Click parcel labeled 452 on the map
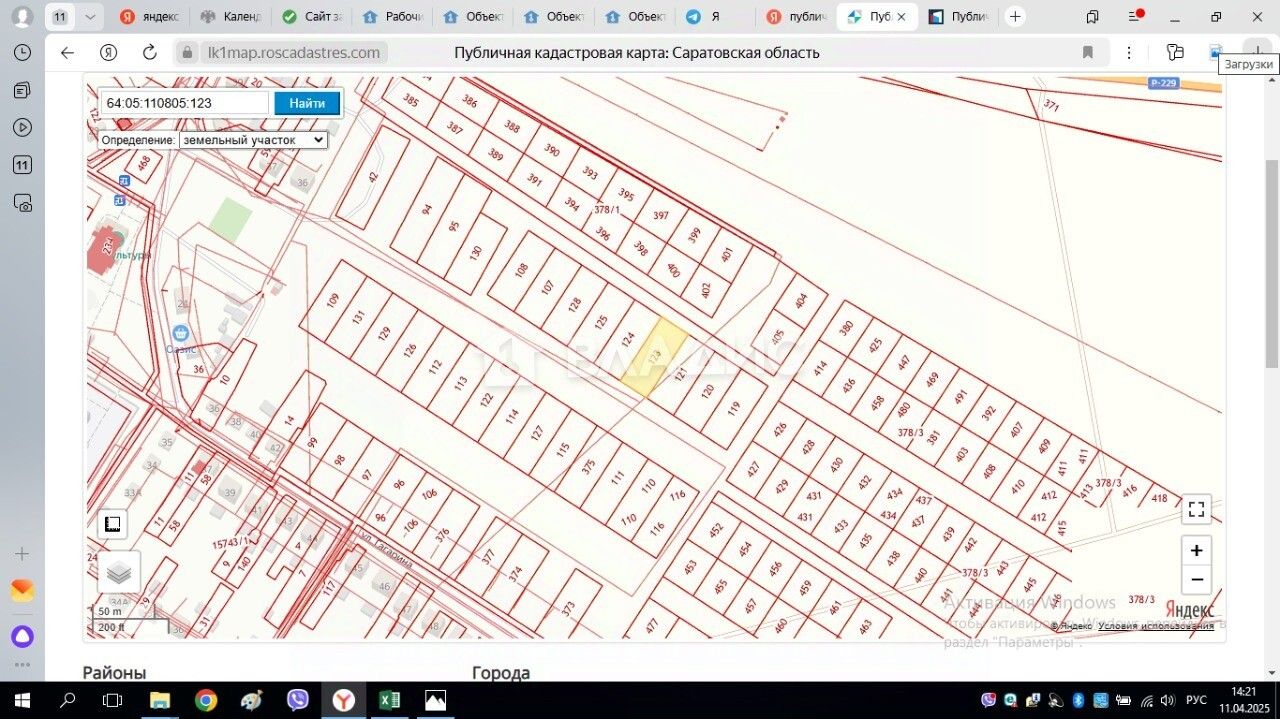The image size is (1280, 719). click(x=716, y=529)
